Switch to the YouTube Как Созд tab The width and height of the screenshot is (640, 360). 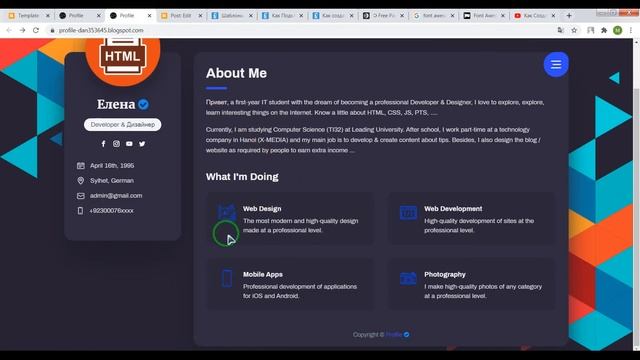(535, 16)
